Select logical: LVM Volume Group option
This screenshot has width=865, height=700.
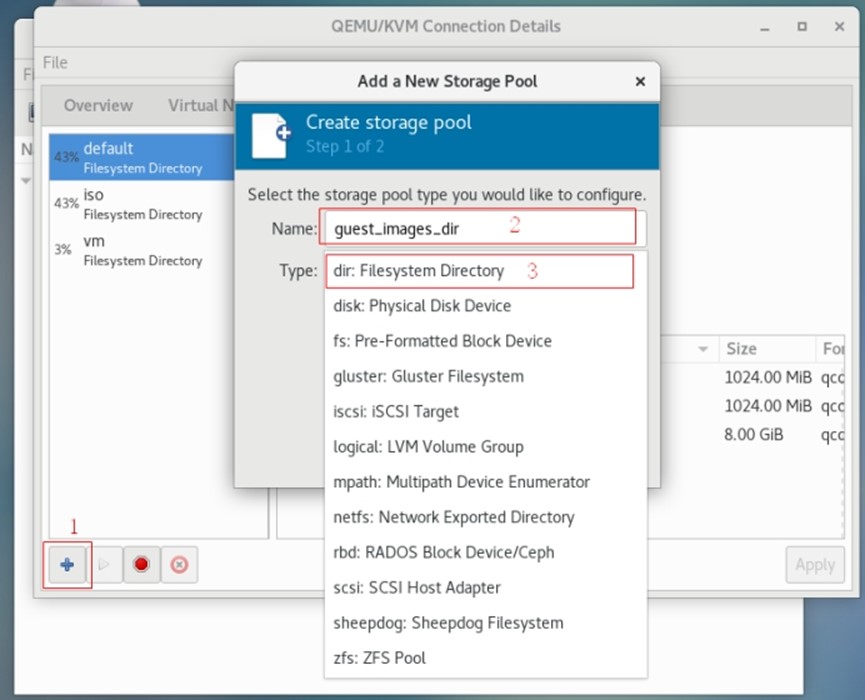tap(485, 446)
